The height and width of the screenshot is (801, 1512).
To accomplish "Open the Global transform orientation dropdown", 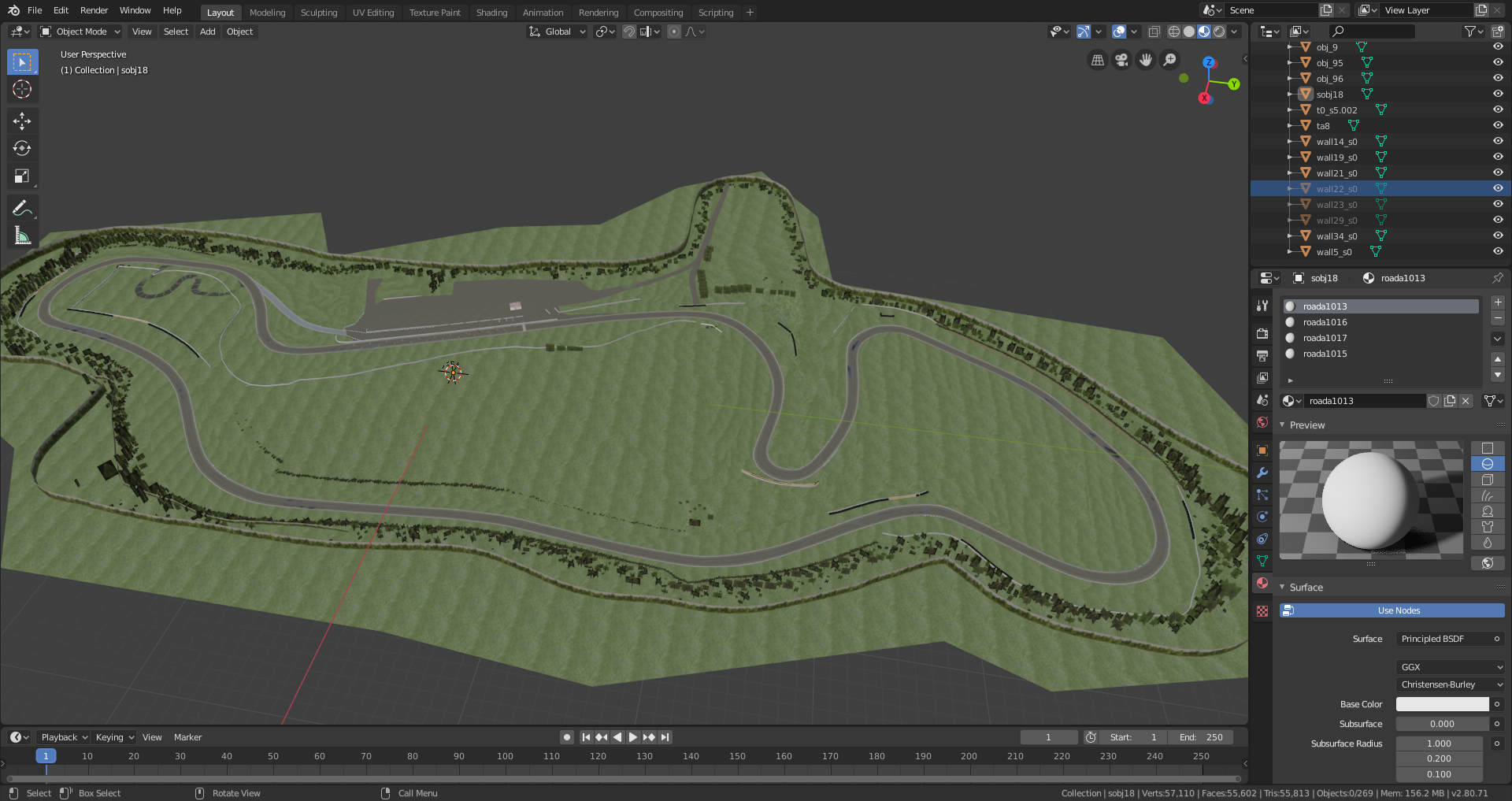I will (x=558, y=32).
